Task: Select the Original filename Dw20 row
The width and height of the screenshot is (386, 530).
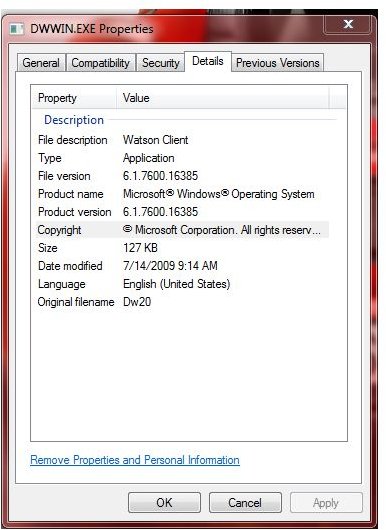Action: [183, 302]
